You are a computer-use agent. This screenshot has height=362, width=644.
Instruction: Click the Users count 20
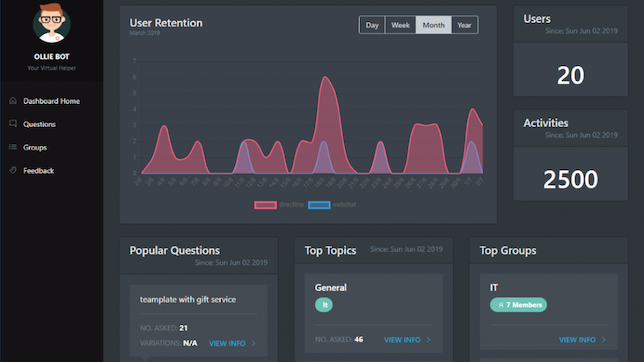(x=570, y=76)
